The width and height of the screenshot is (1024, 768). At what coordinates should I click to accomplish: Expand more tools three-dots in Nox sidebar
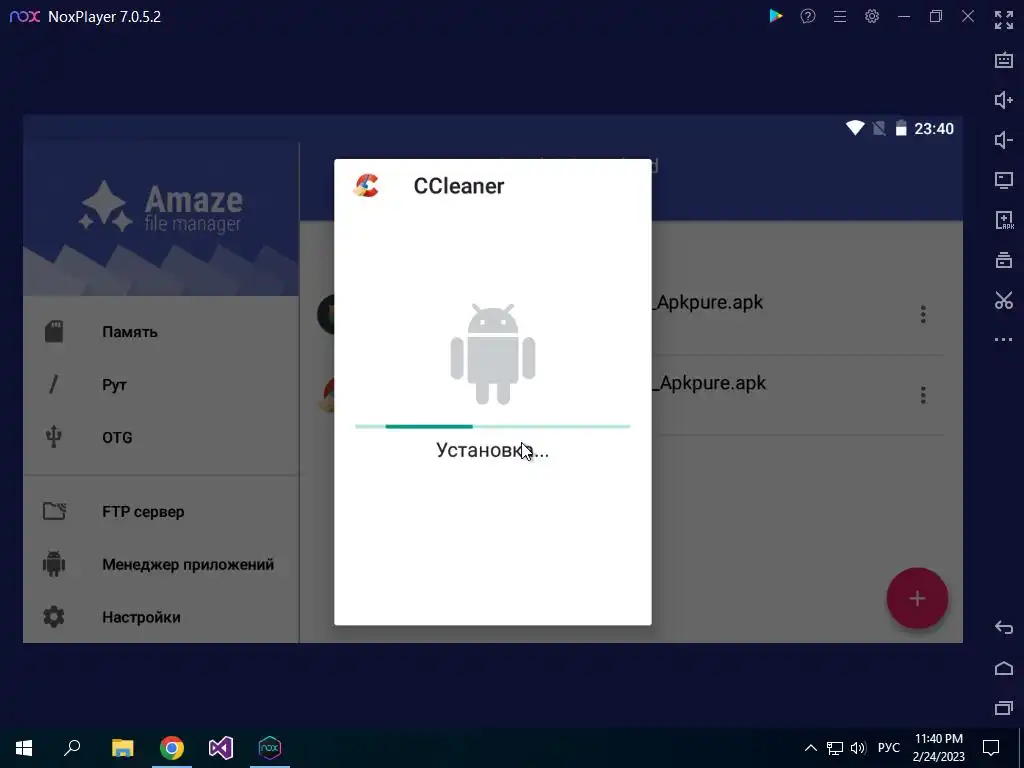[1004, 340]
